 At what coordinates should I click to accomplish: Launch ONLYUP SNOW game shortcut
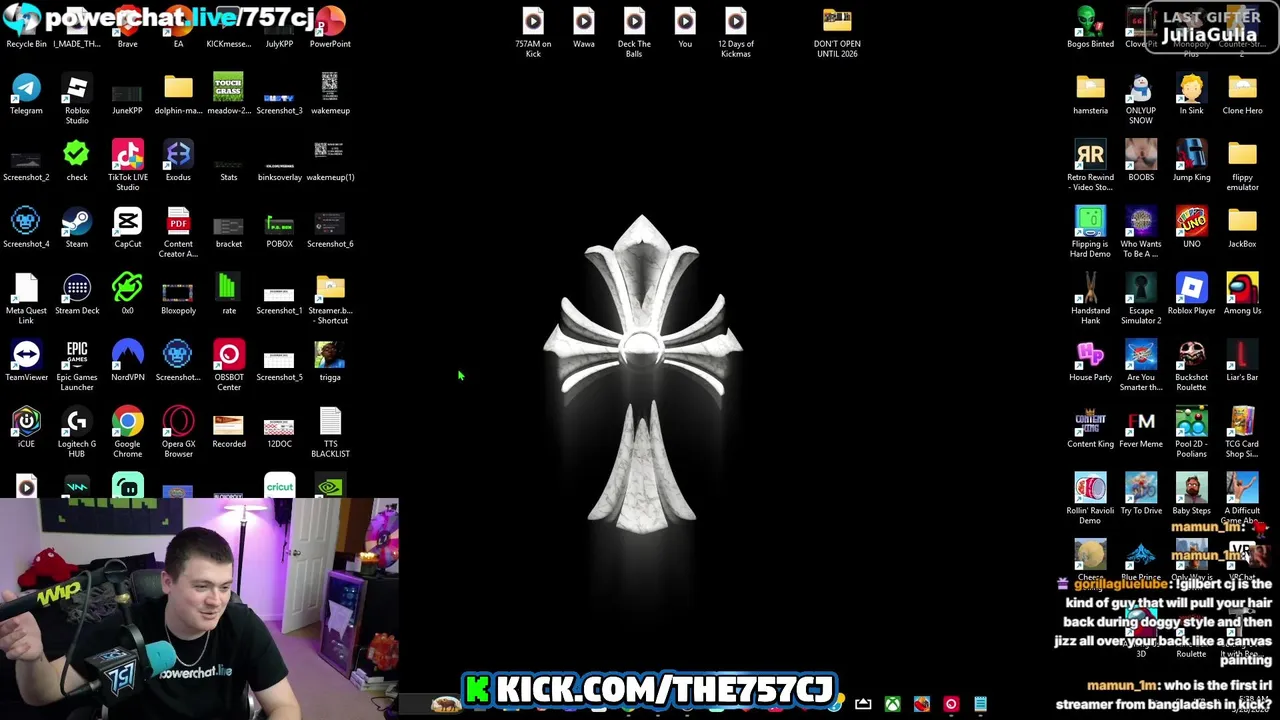(1141, 99)
